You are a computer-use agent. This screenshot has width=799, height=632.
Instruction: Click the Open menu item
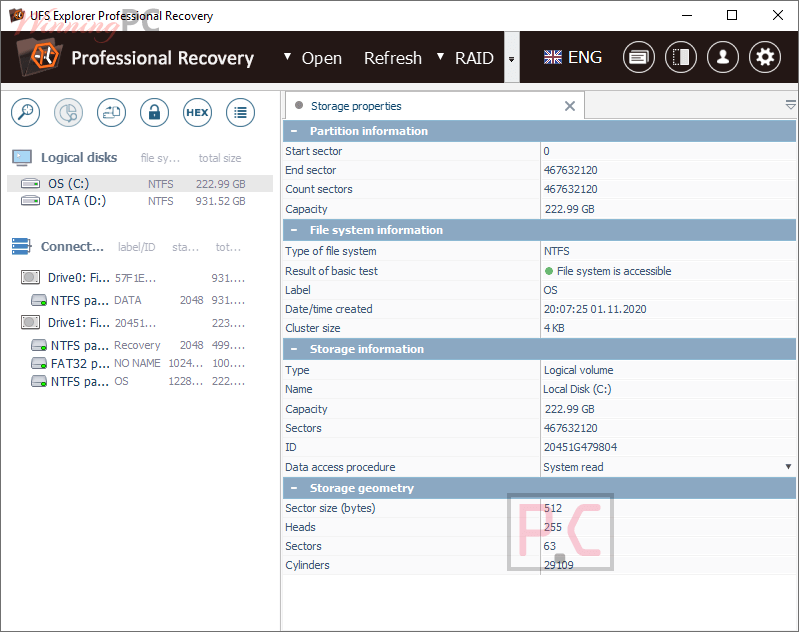pyautogui.click(x=322, y=58)
